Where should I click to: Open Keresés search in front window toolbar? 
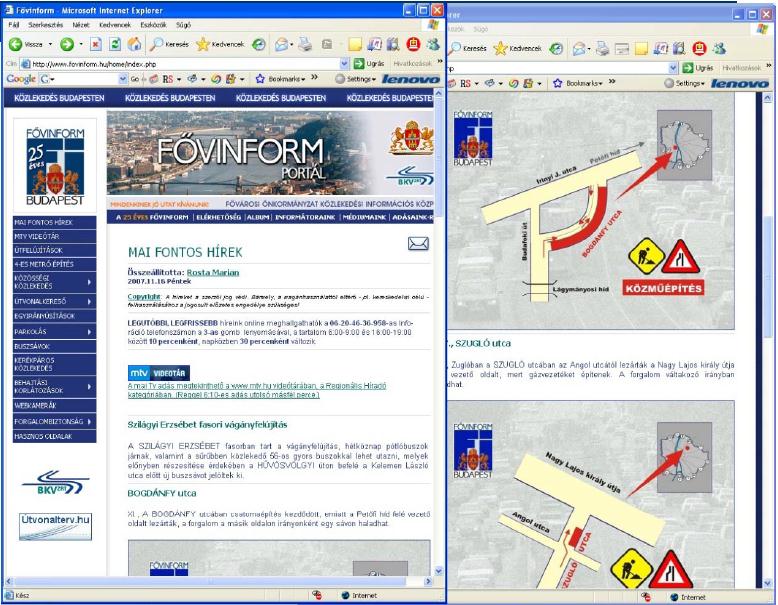[169, 45]
